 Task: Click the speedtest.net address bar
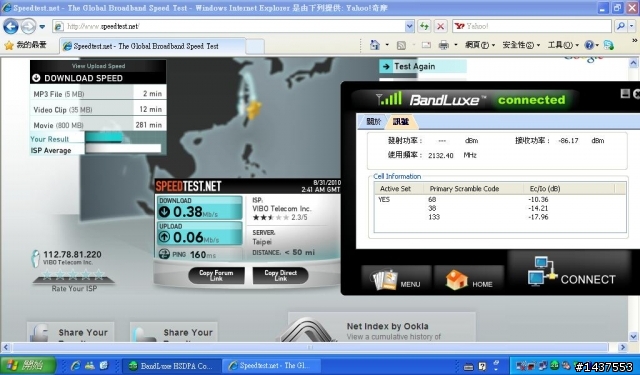pyautogui.click(x=229, y=27)
